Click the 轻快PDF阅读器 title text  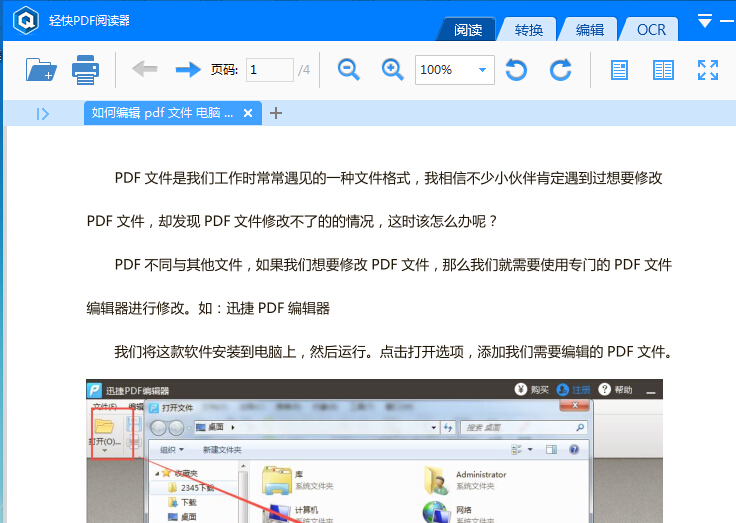pos(89,21)
